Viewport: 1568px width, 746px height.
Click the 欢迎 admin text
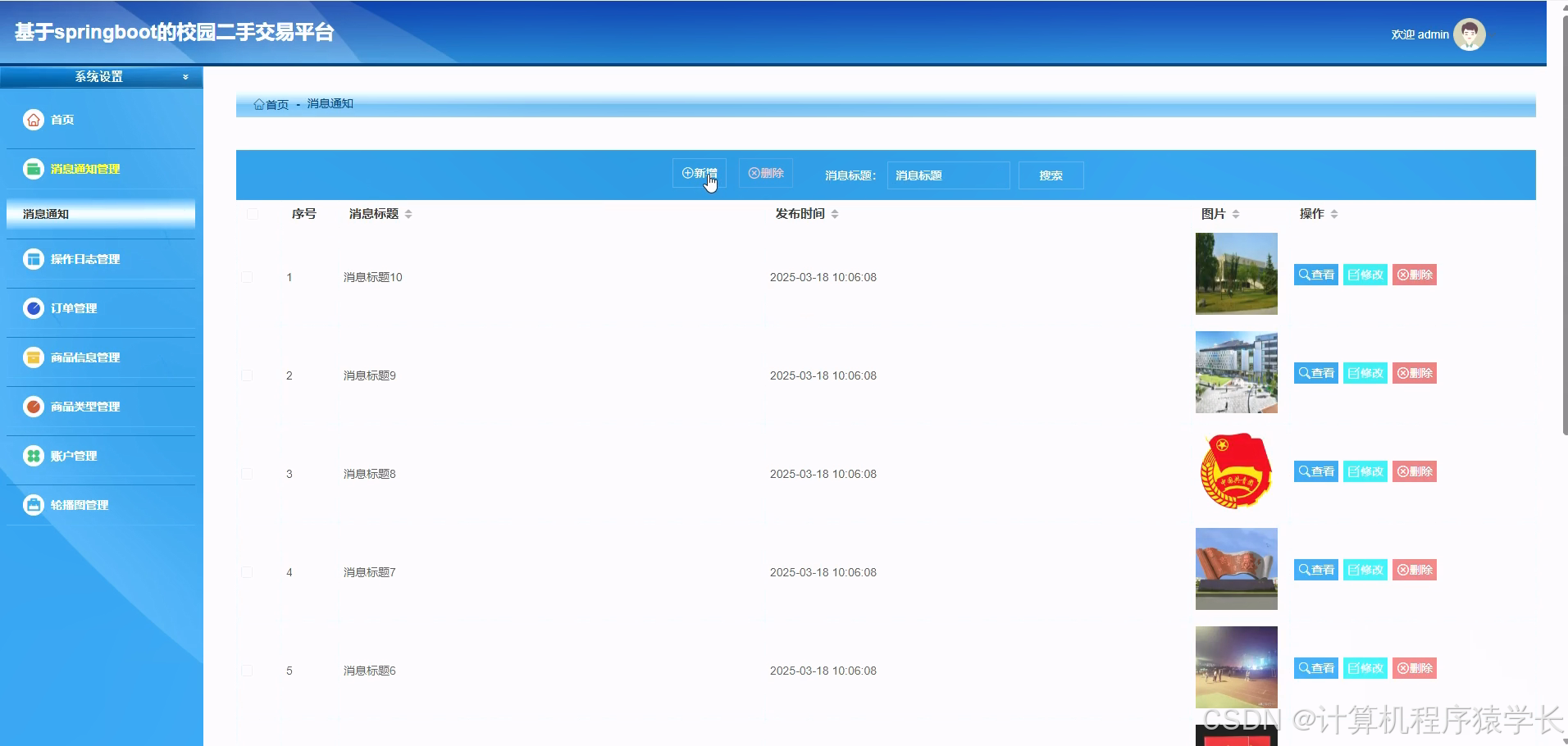[1420, 34]
